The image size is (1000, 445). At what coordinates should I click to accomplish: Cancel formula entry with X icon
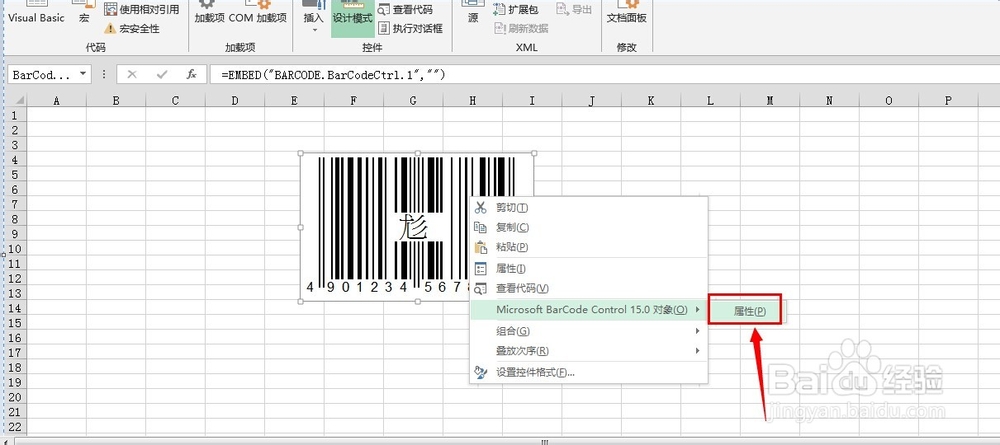click(132, 75)
